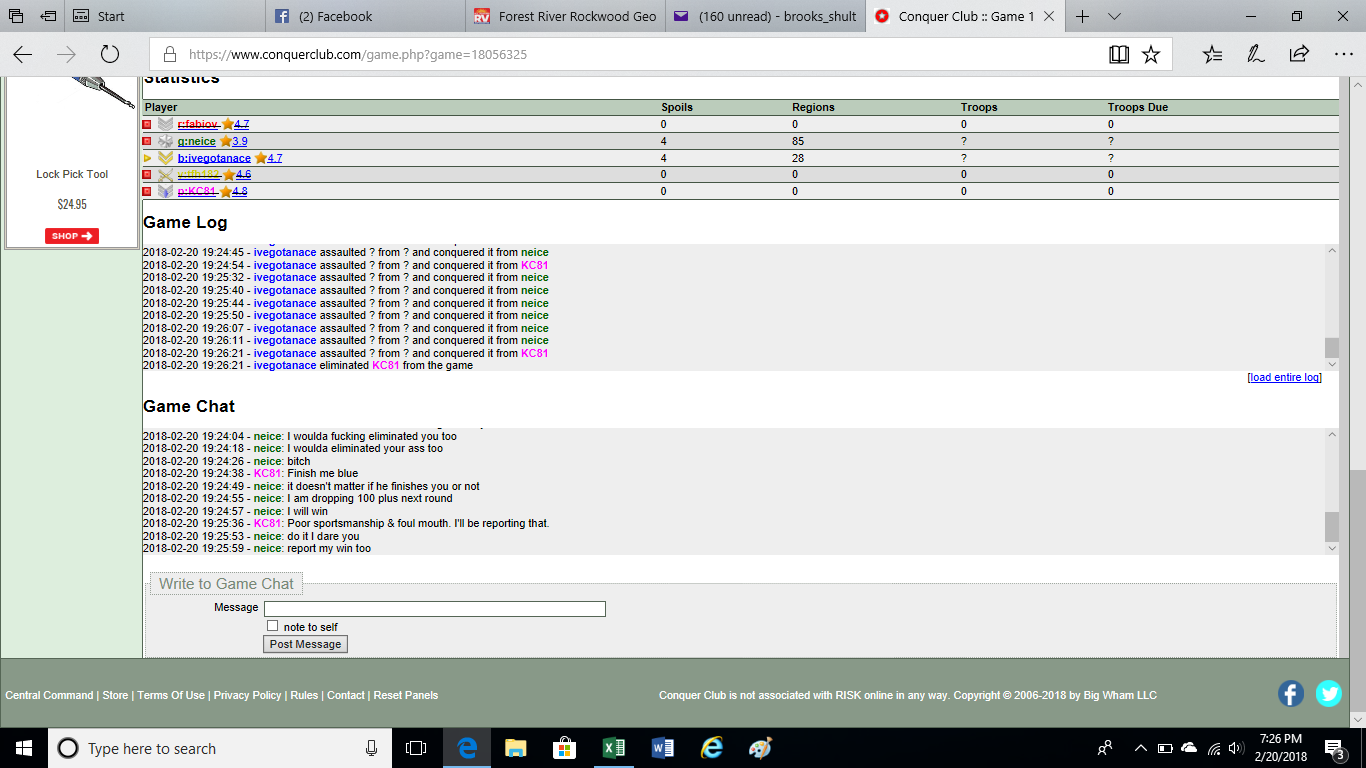
Task: Switch to the Facebook tab
Action: [365, 16]
